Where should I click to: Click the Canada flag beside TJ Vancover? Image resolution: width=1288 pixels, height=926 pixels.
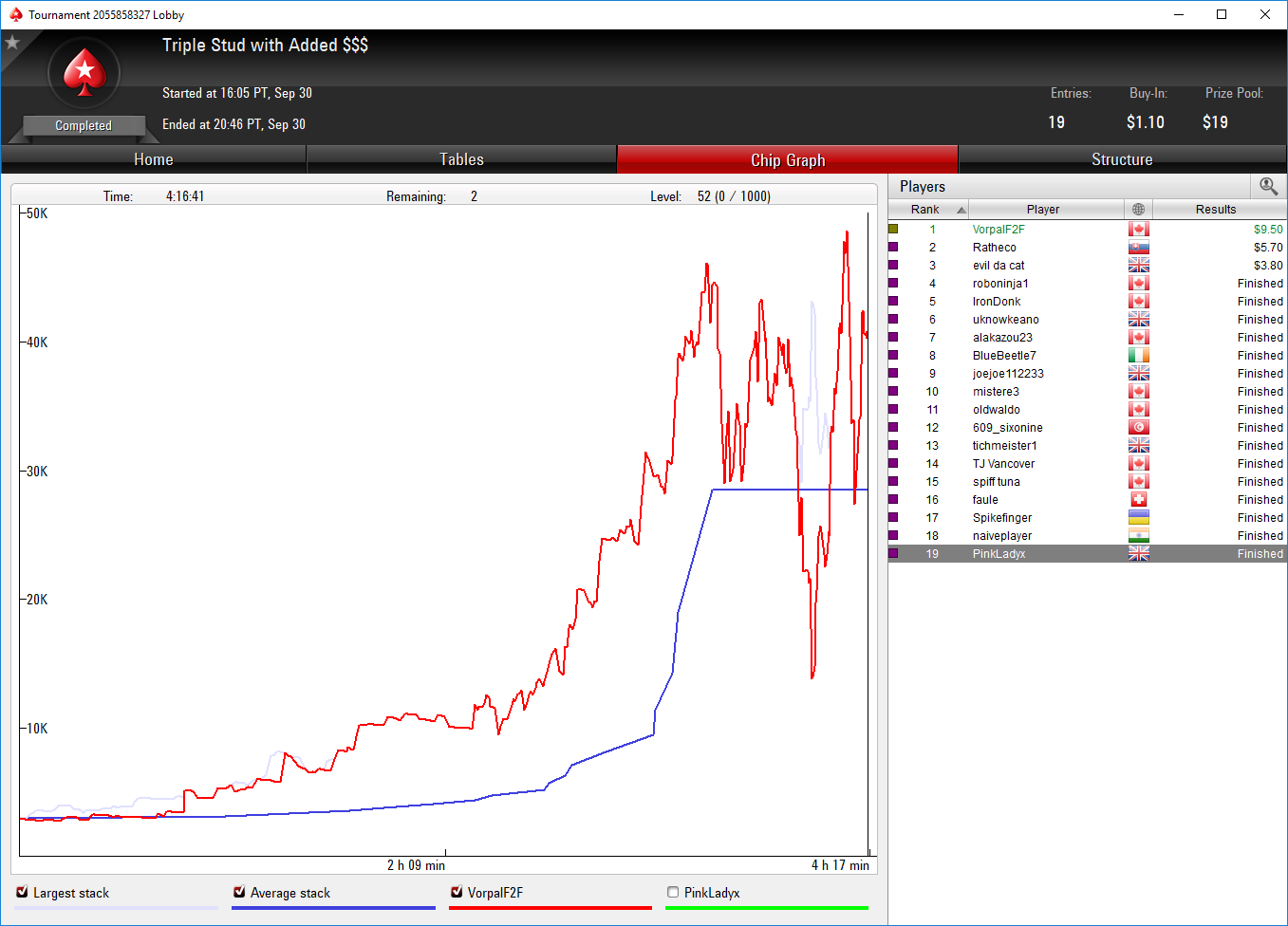click(x=1139, y=463)
